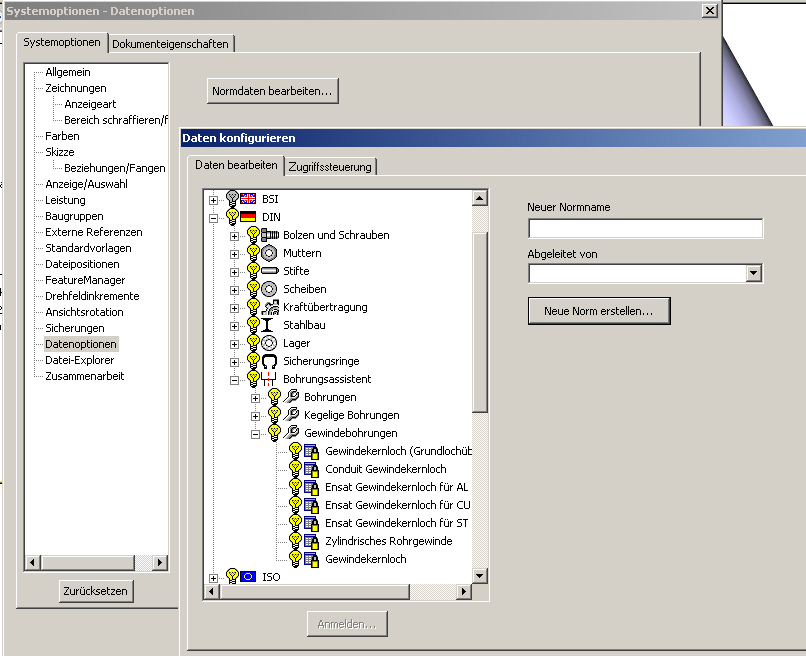
Task: Click the washer icon for Scheiben
Action: (x=269, y=289)
